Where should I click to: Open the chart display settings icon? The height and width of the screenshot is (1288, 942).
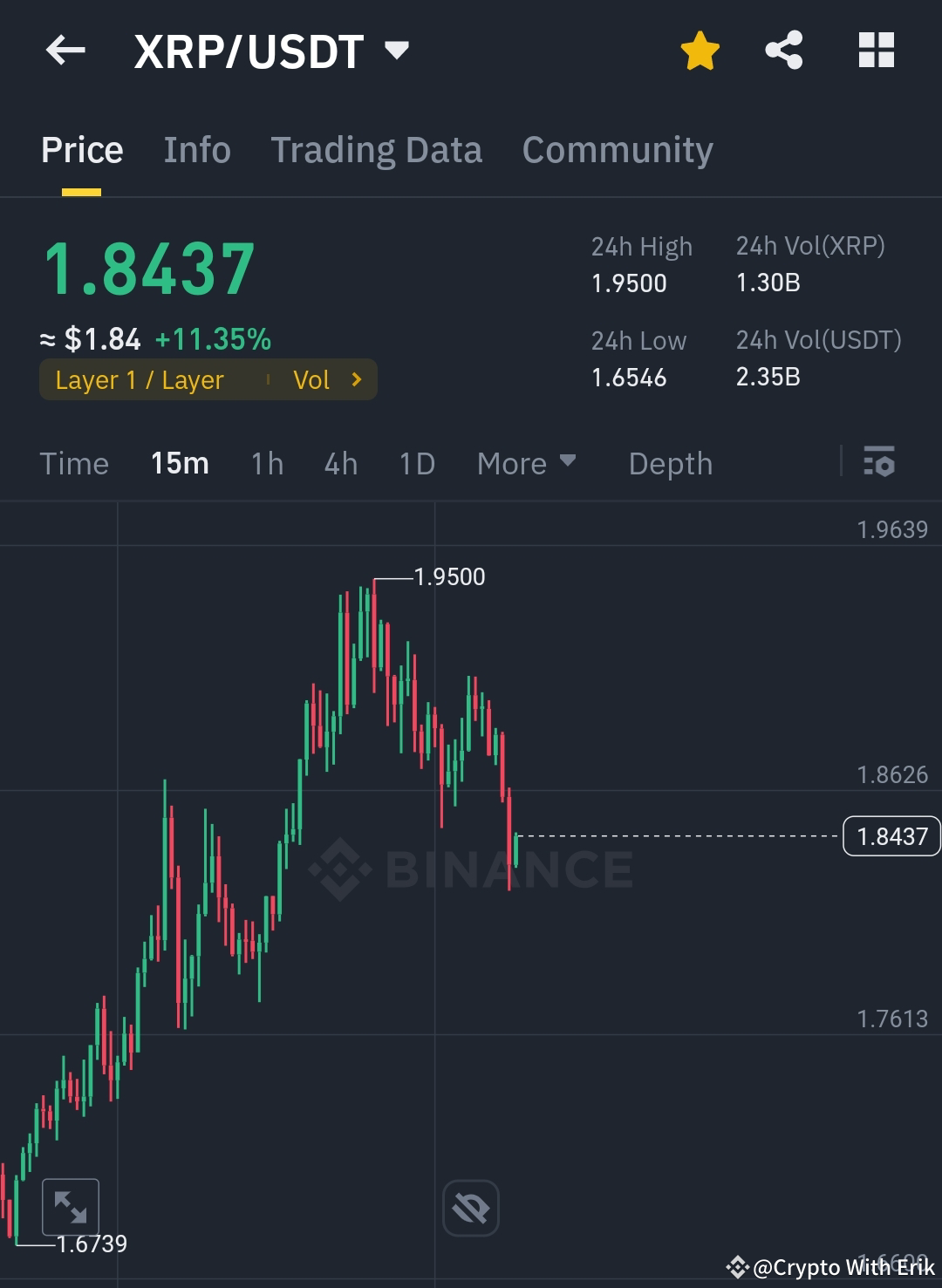(x=880, y=463)
